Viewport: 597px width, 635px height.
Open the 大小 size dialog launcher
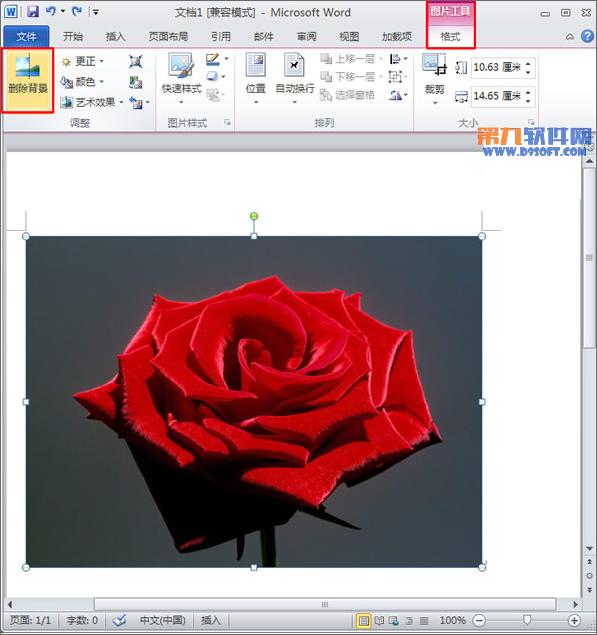pyautogui.click(x=531, y=122)
